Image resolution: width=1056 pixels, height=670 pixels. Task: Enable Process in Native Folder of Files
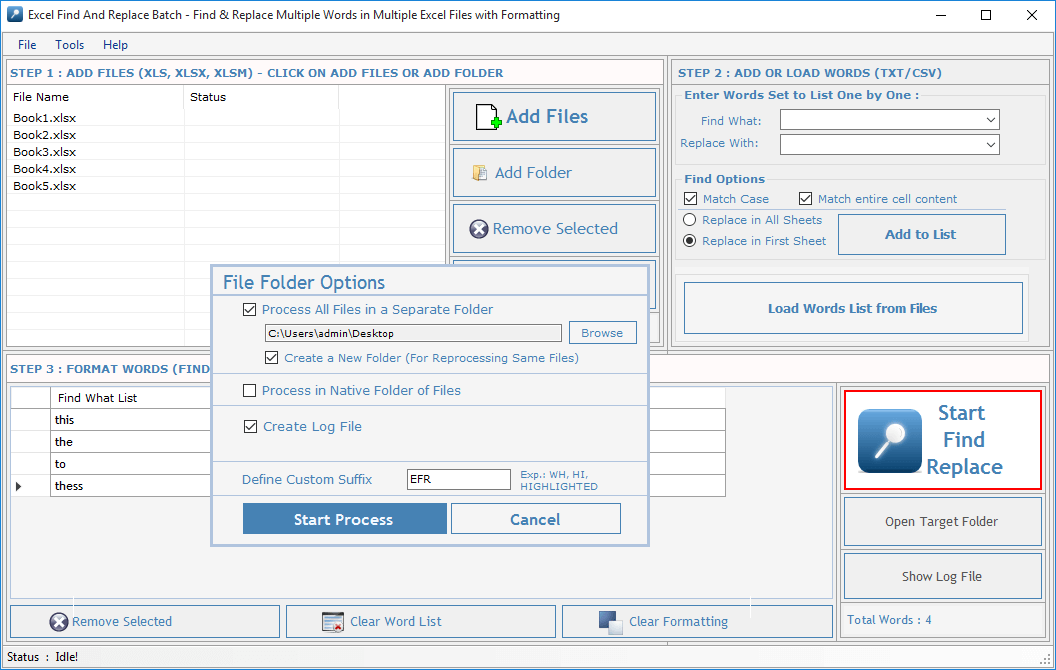250,391
